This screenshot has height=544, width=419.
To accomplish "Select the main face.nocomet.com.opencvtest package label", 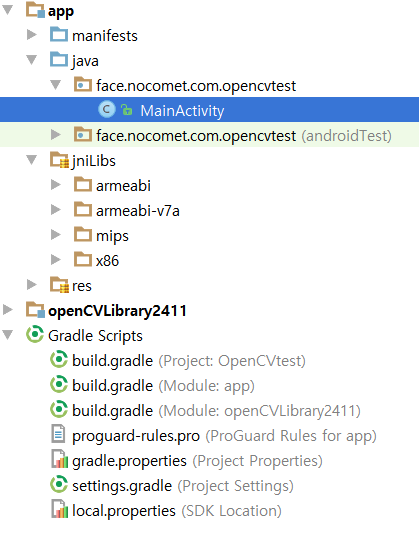I will 196,86.
